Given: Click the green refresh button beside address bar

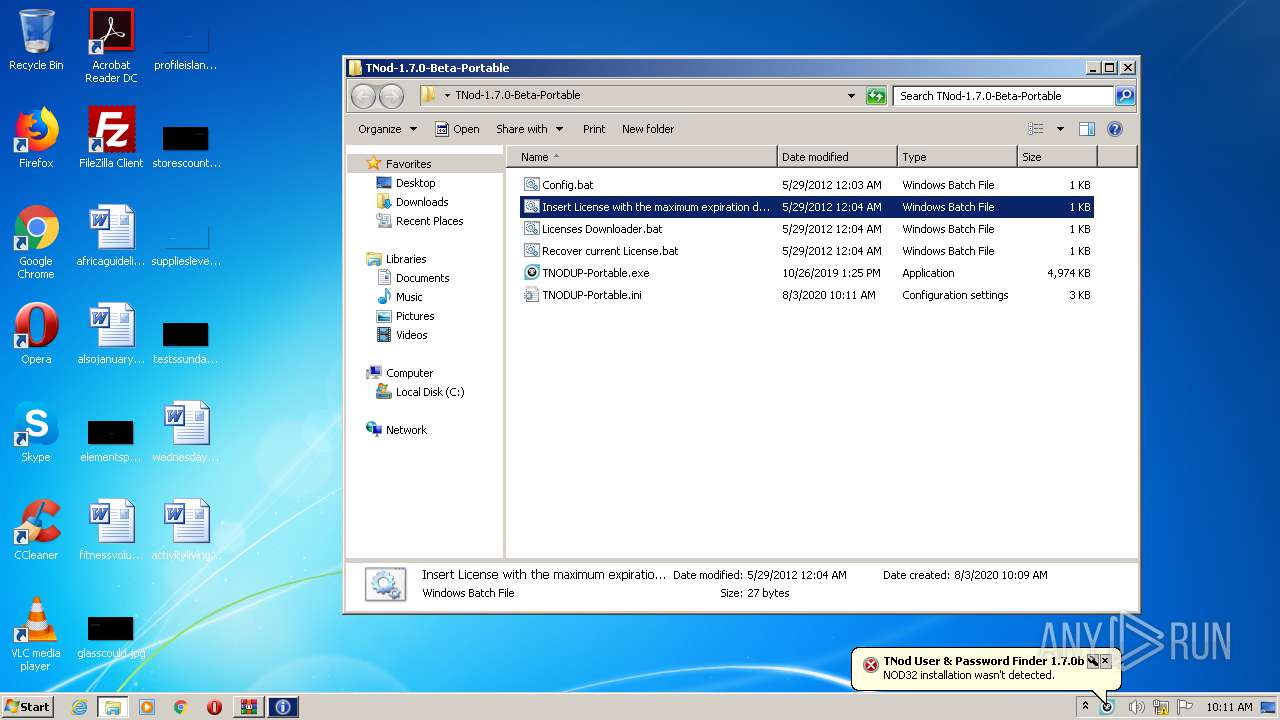Looking at the screenshot, I should [x=876, y=96].
